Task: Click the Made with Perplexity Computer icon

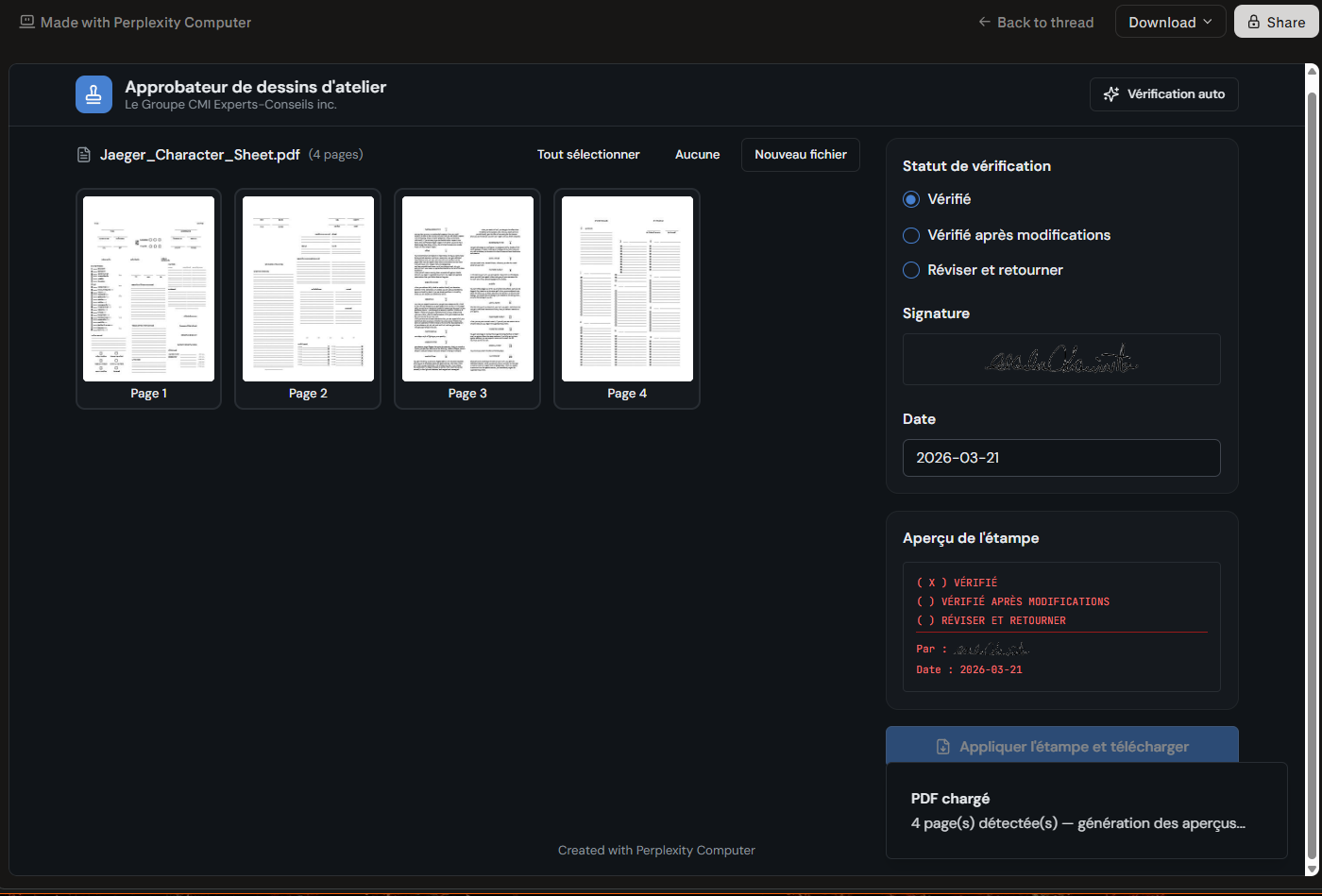Action: pyautogui.click(x=27, y=22)
